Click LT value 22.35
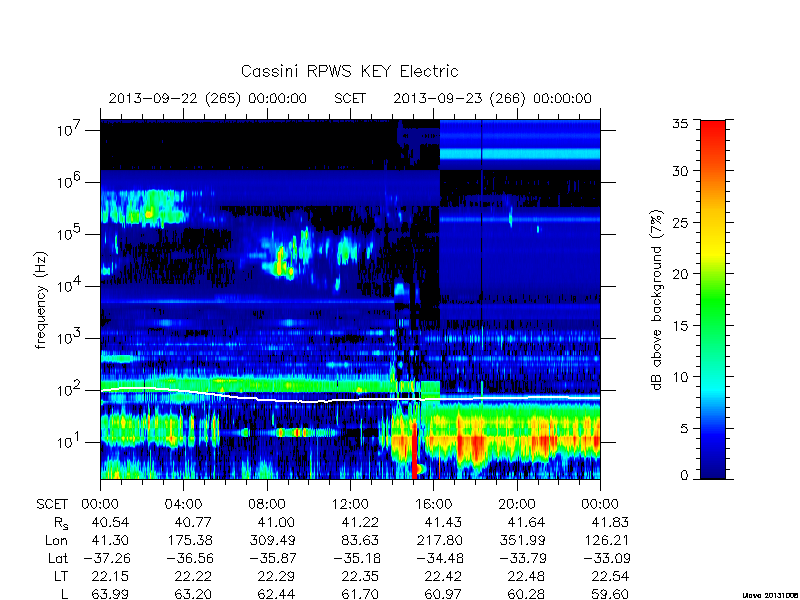Image resolution: width=800 pixels, height=600 pixels. pyautogui.click(x=360, y=577)
